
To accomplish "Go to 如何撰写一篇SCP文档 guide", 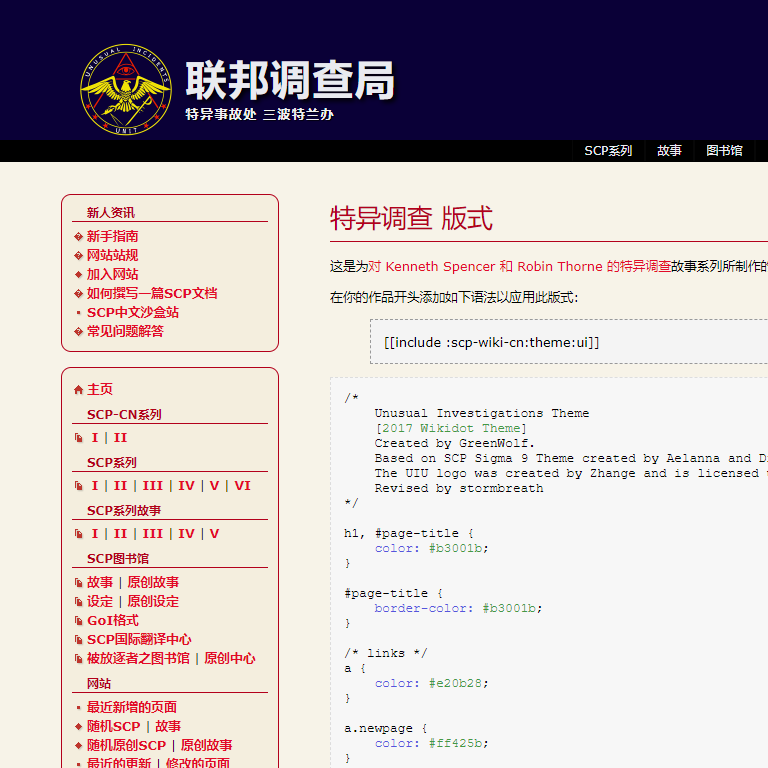I will point(152,294).
